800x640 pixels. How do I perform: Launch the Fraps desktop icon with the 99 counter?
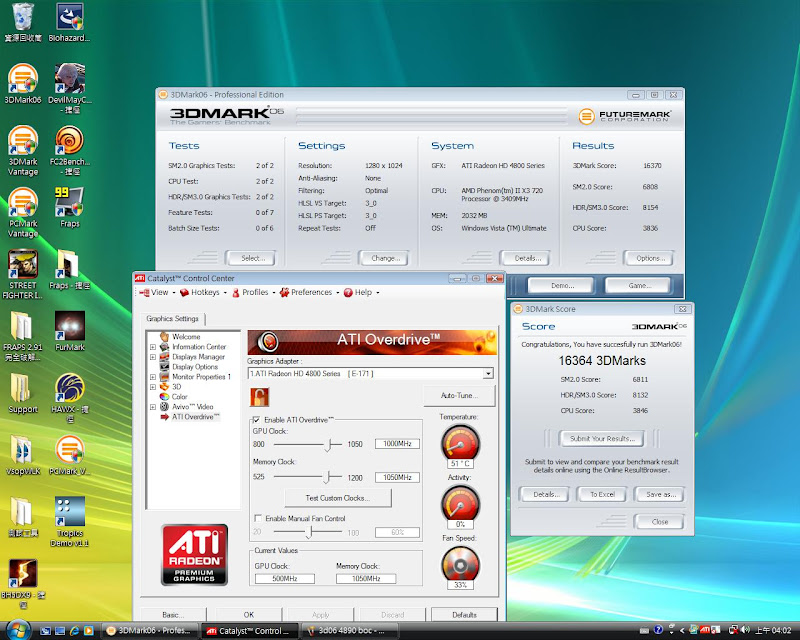(x=69, y=207)
